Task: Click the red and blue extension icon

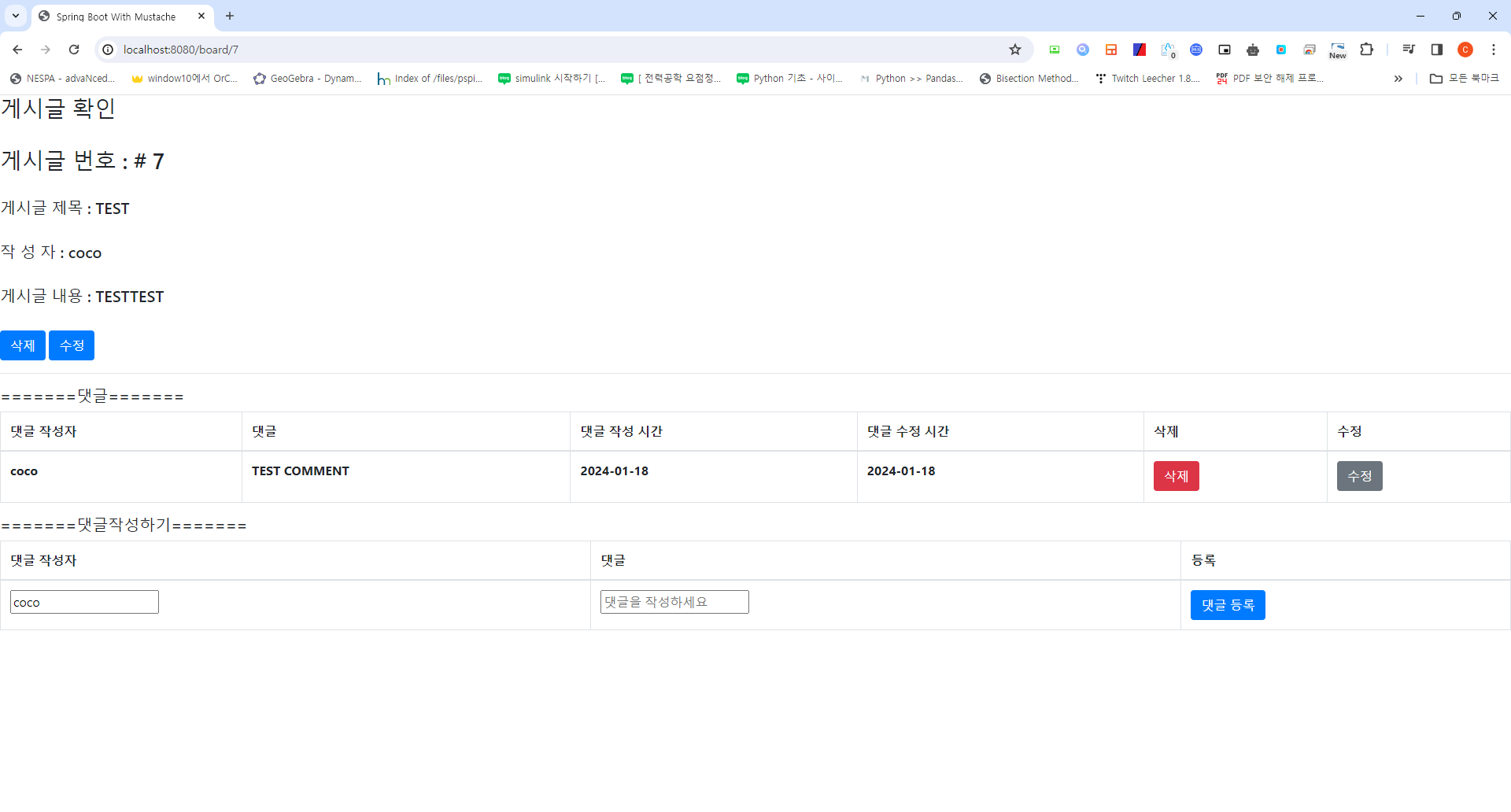Action: tap(1140, 50)
